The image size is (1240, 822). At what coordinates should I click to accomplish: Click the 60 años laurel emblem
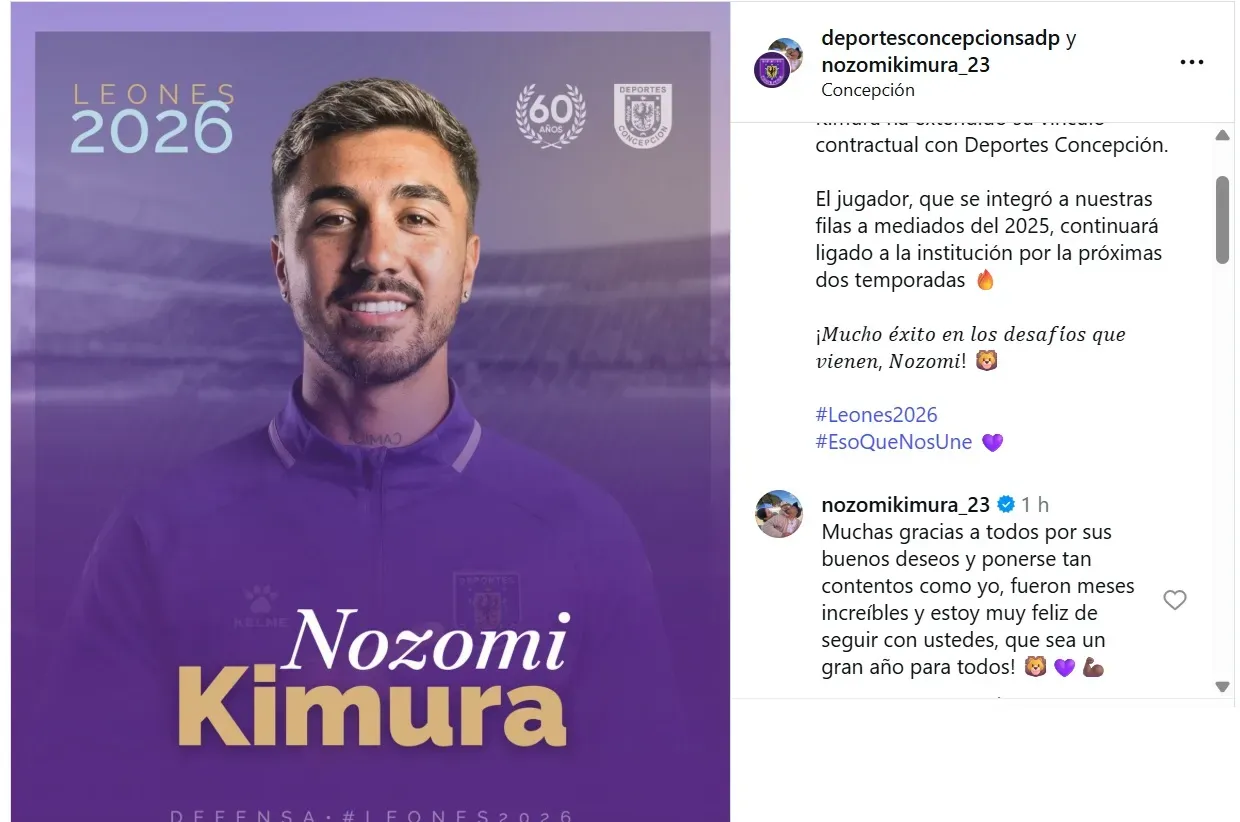[x=550, y=116]
